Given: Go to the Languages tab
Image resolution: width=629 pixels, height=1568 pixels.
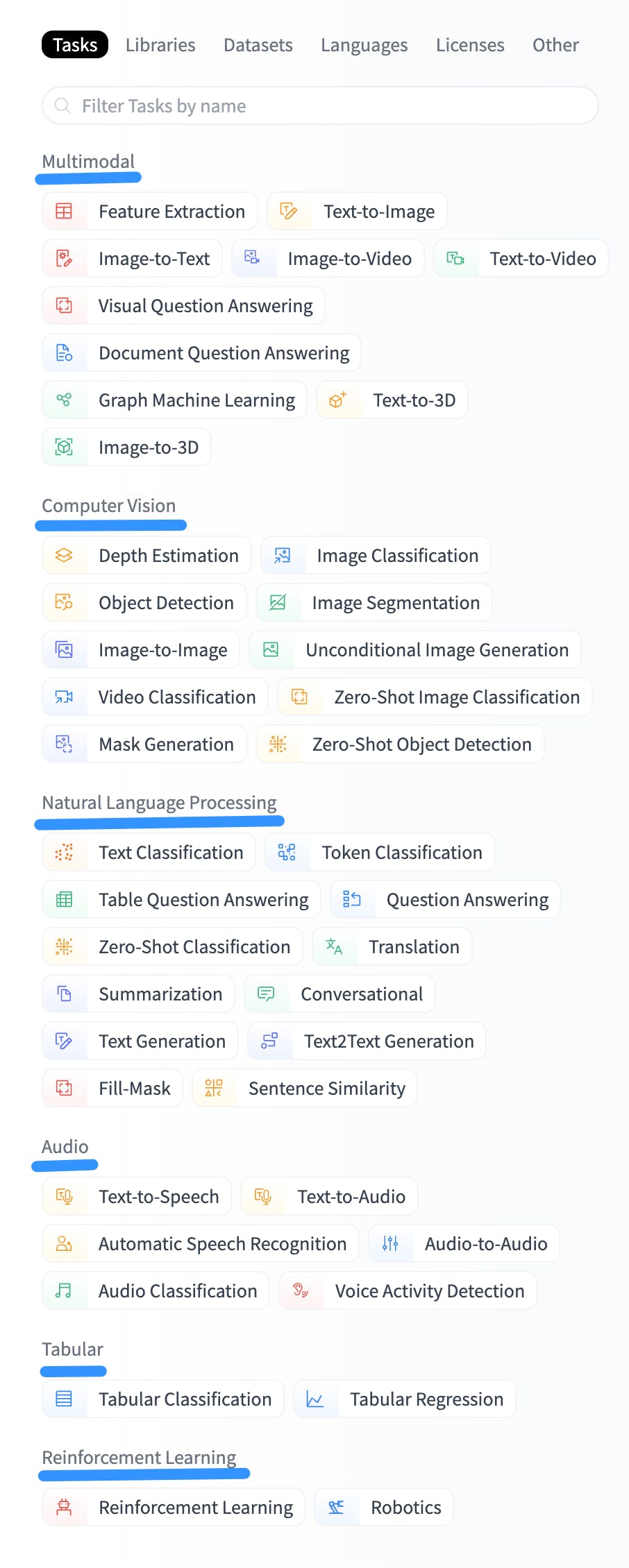Looking at the screenshot, I should [364, 45].
